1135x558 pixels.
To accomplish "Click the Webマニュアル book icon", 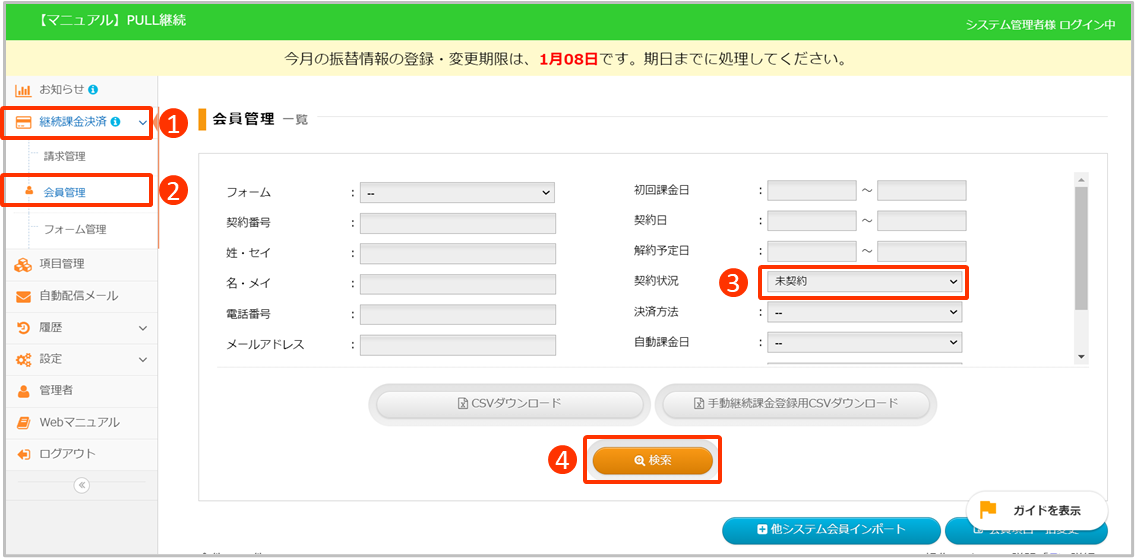I will [x=22, y=422].
